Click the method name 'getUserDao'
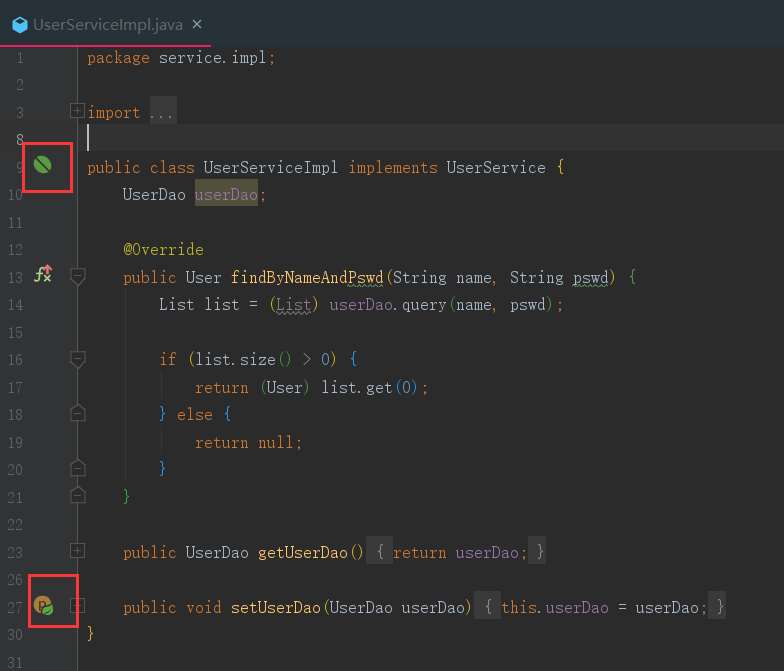This screenshot has height=671, width=784. [x=303, y=552]
